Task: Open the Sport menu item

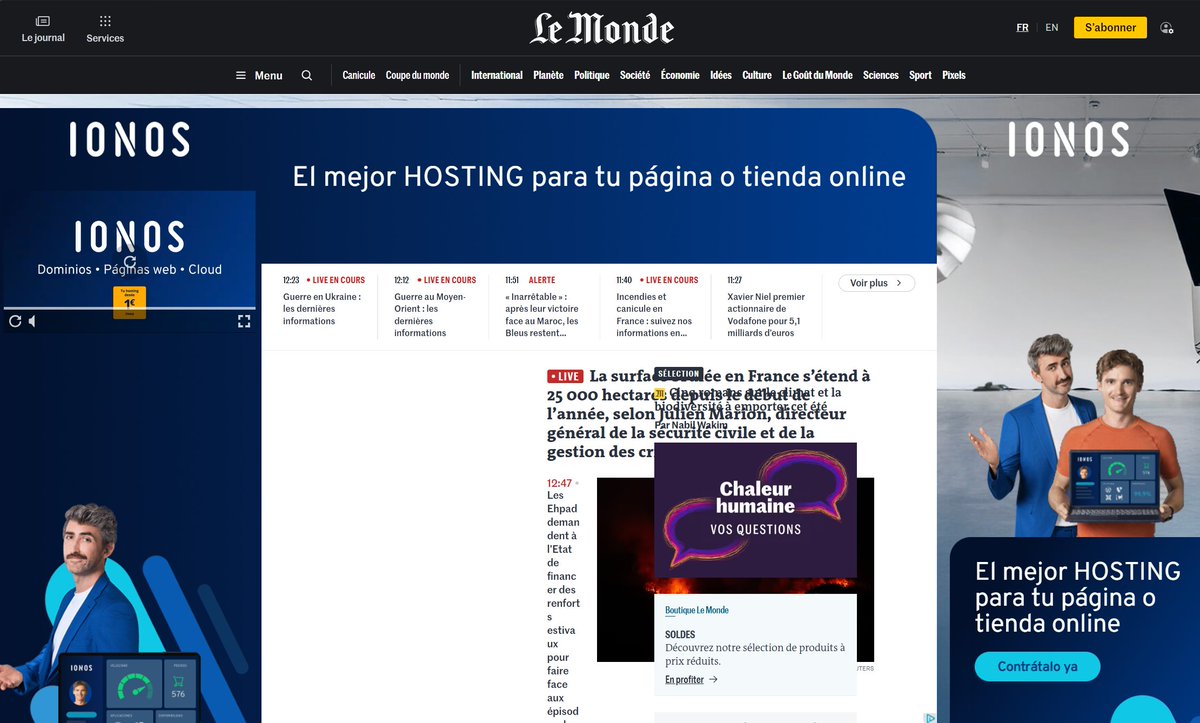Action: point(920,75)
